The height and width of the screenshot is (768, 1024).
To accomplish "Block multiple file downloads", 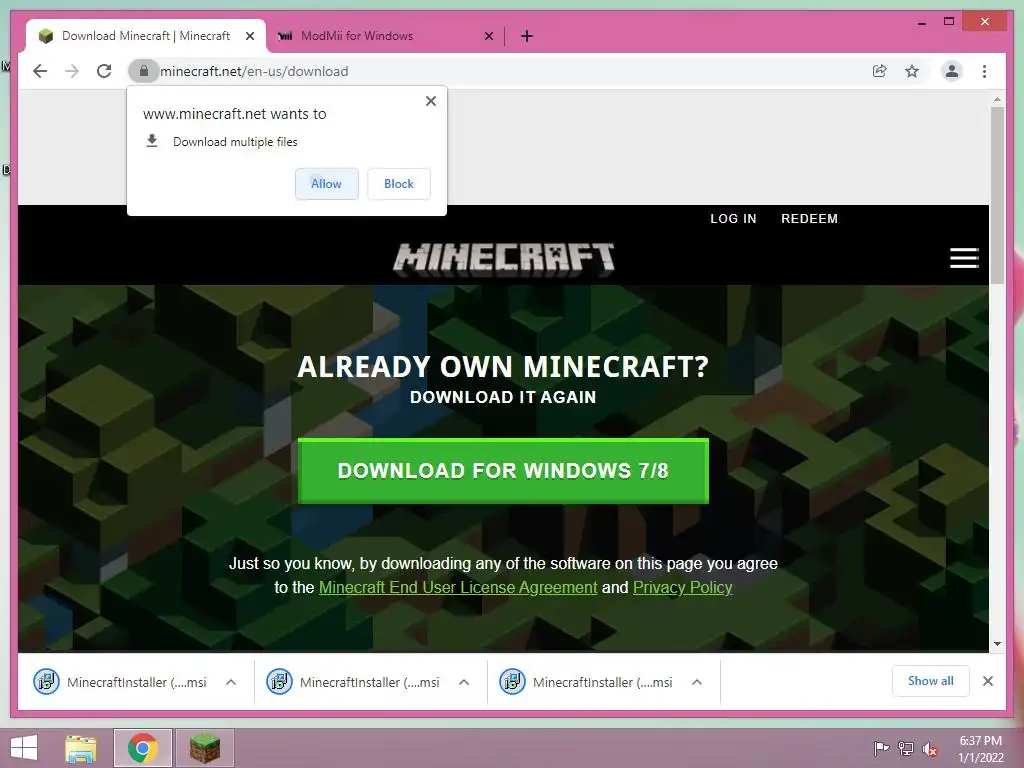I will (x=398, y=184).
